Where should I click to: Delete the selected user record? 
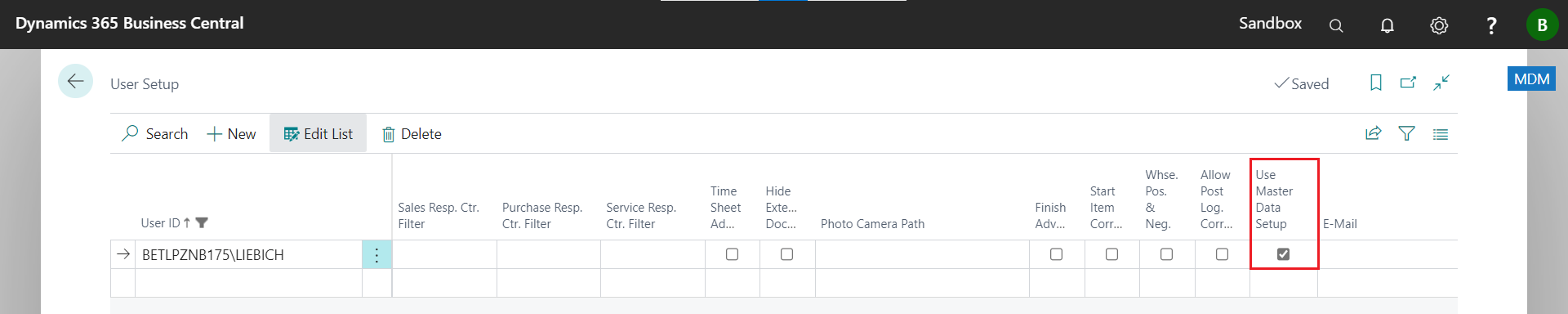pos(412,134)
